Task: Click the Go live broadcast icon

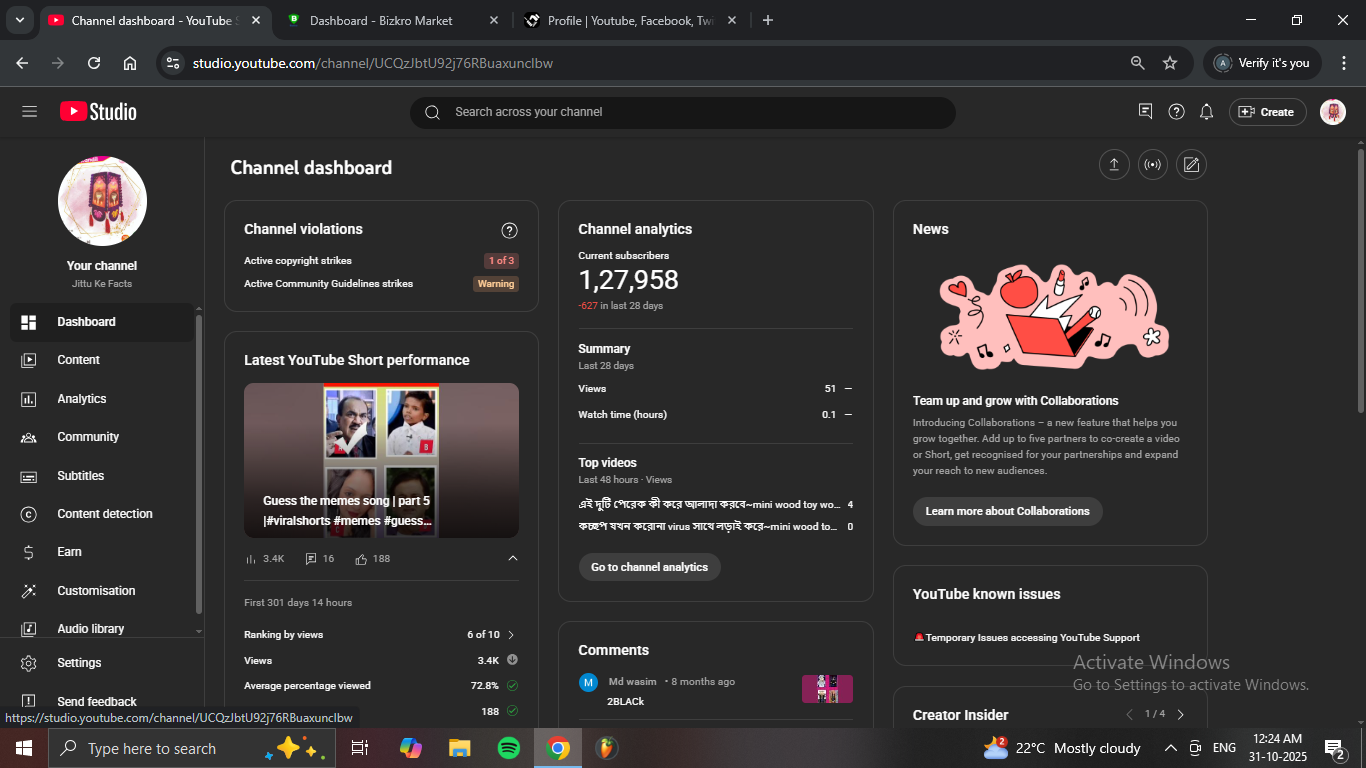Action: 1152,165
